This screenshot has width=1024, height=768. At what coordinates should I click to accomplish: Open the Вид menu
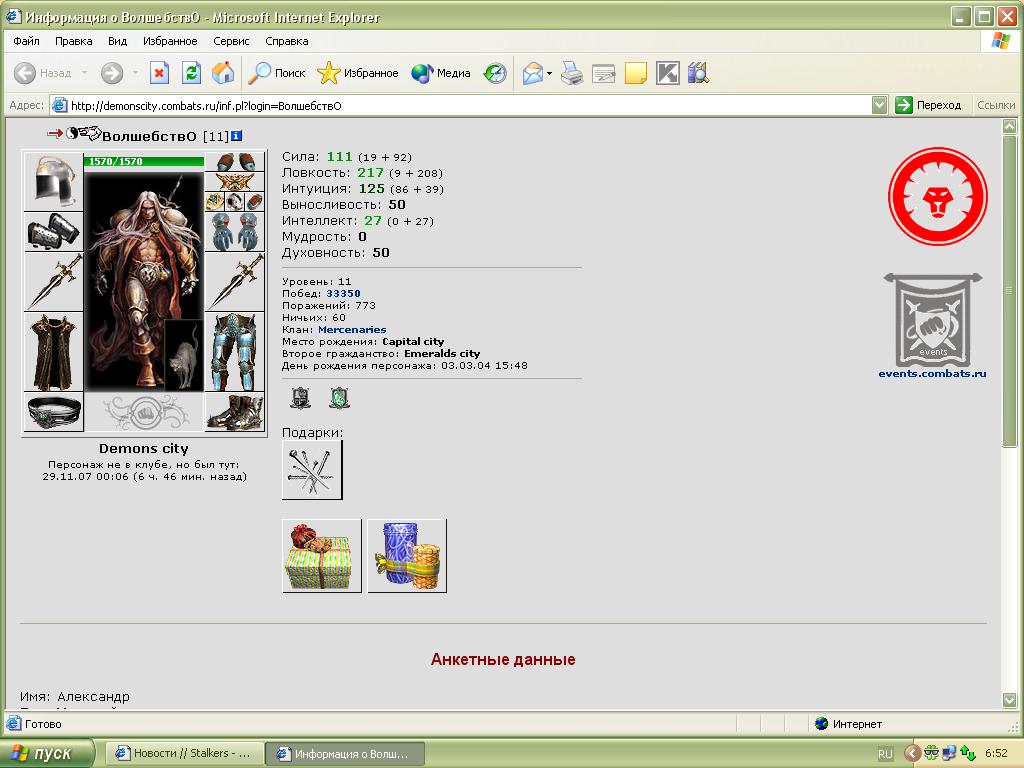(x=118, y=41)
